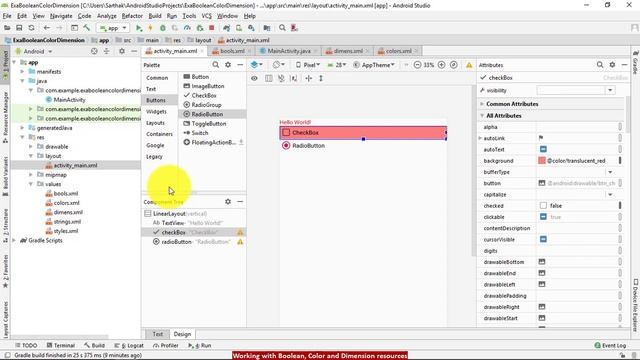Select Layouts palette category
The height and width of the screenshot is (360, 640).
click(x=156, y=123)
